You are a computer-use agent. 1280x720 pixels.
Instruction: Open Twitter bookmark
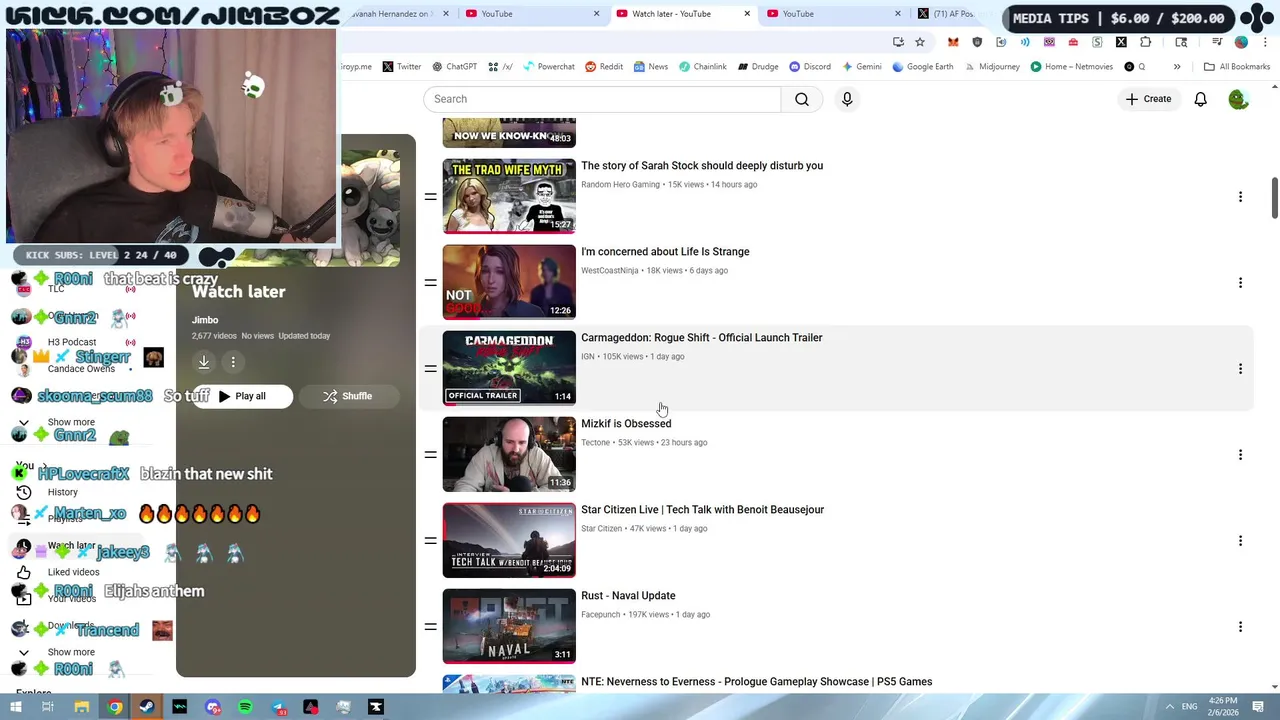401,67
